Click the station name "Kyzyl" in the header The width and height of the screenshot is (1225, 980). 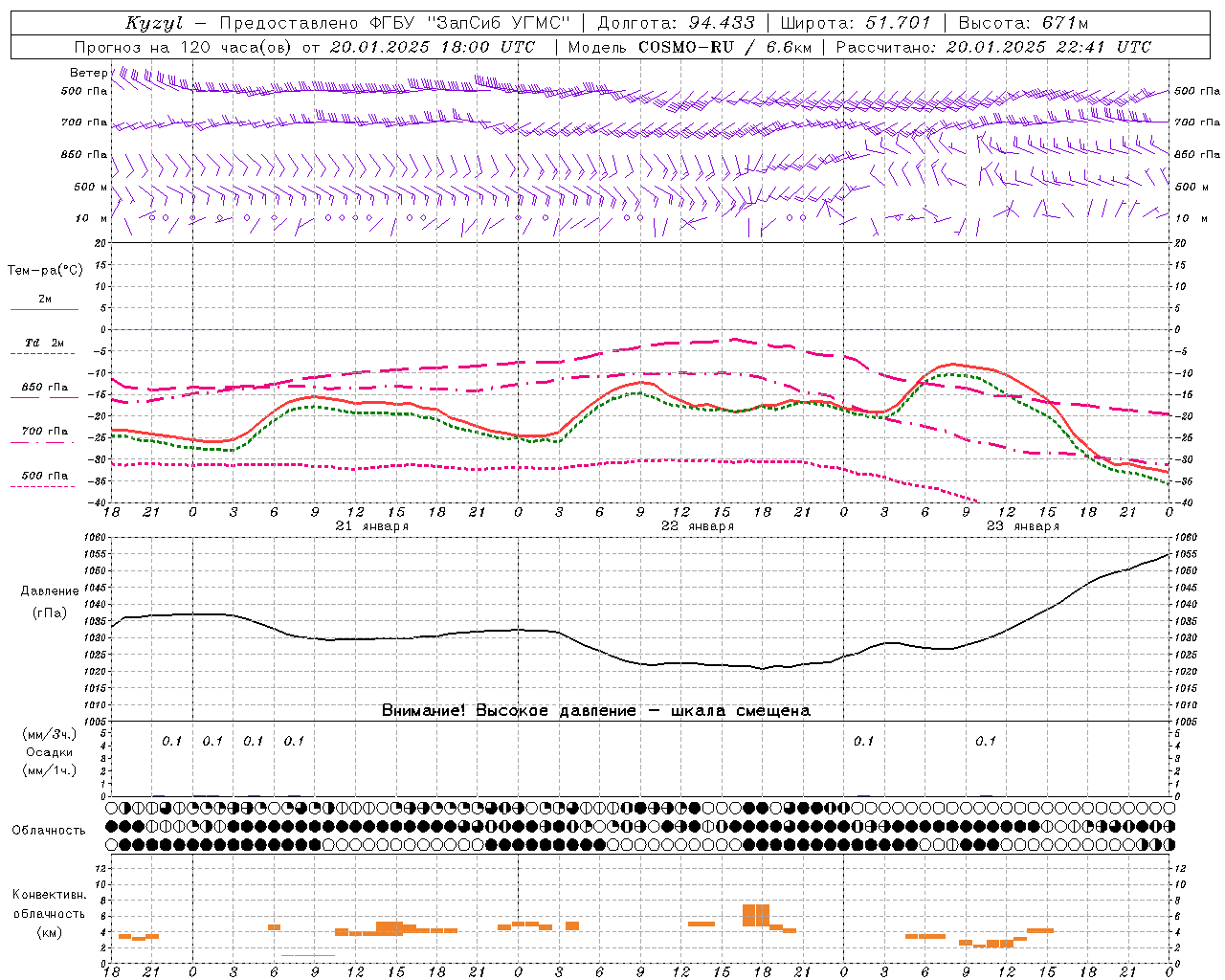coord(153,24)
